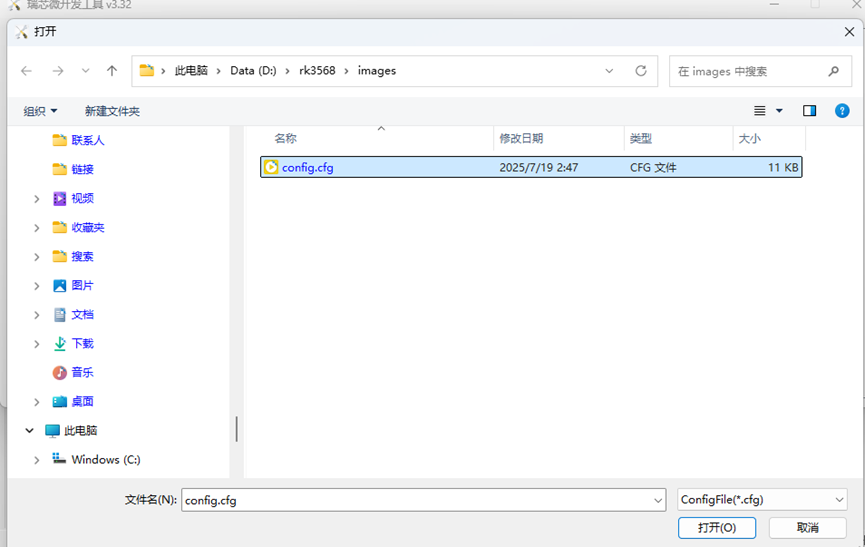Refresh the images folder
Image resolution: width=865 pixels, height=547 pixels.
tap(640, 71)
